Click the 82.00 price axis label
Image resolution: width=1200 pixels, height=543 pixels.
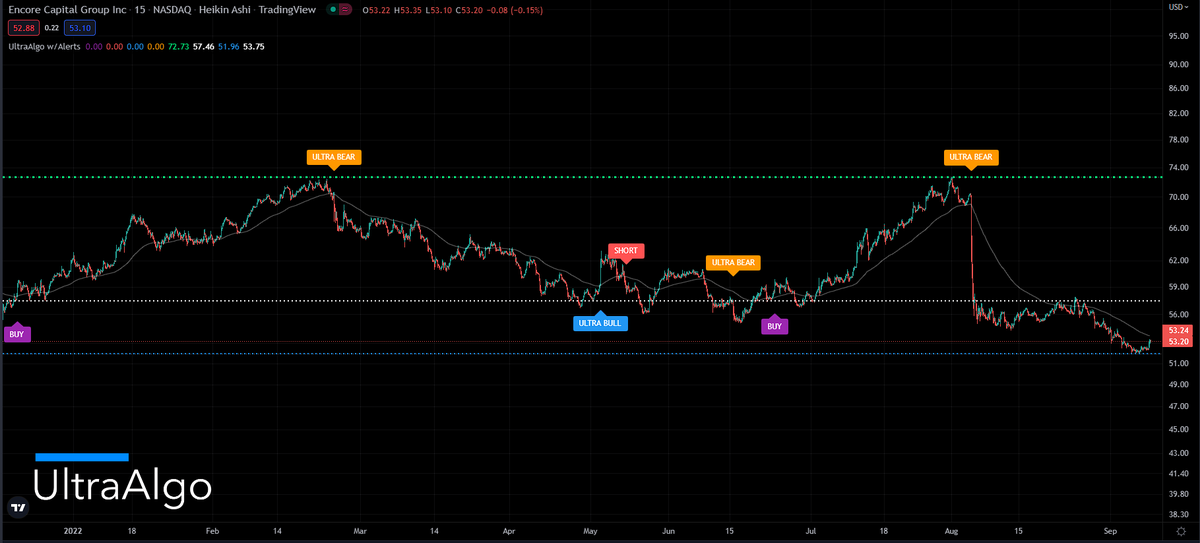(1177, 113)
